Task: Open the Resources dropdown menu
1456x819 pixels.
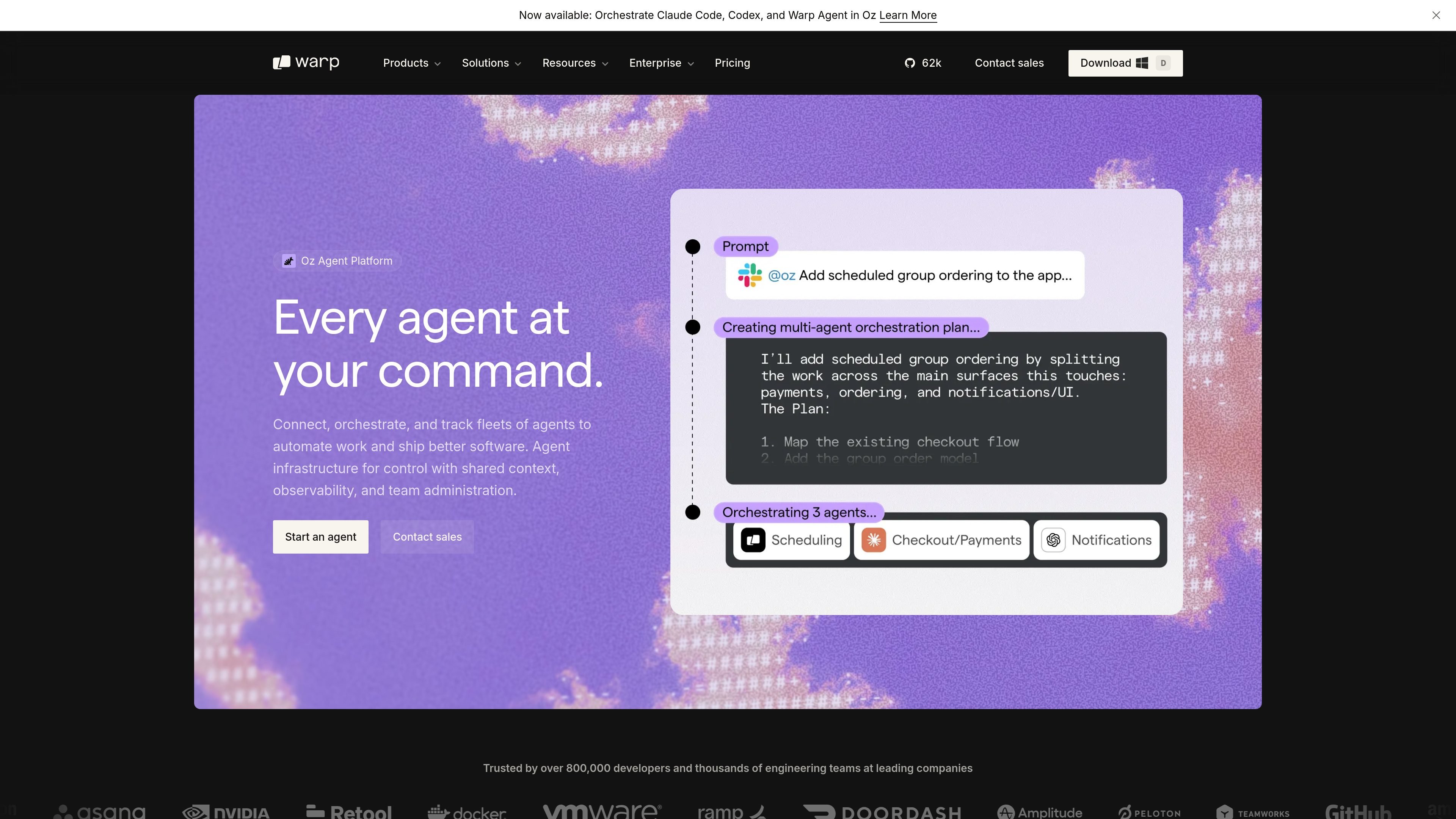Action: tap(576, 63)
